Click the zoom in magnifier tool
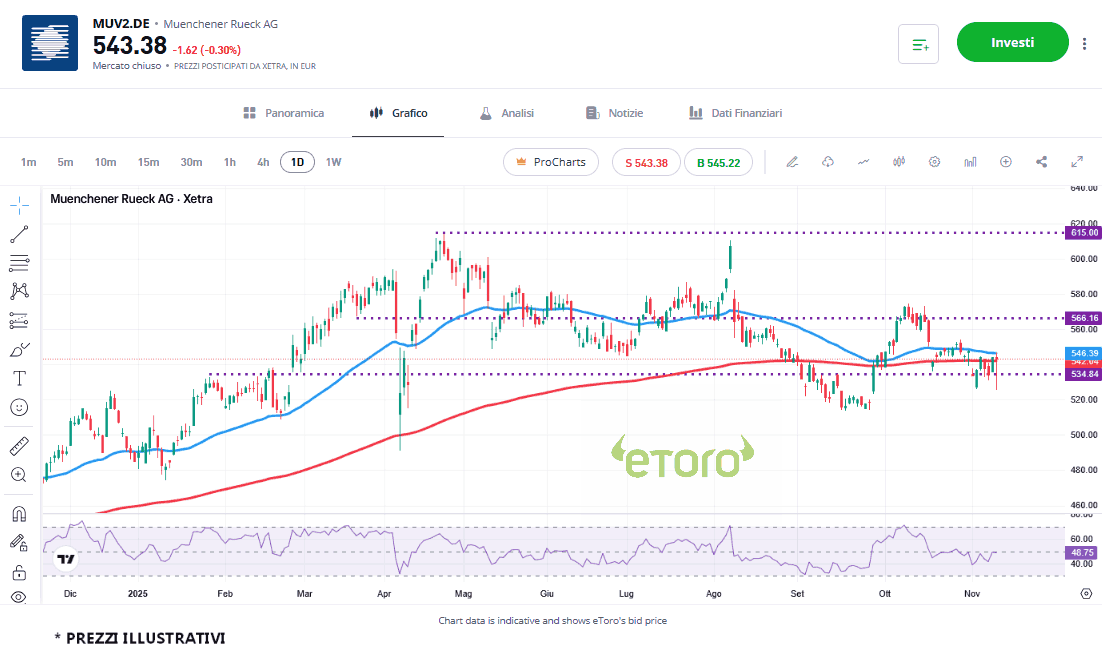Viewport: 1102px width, 648px height. tap(19, 475)
